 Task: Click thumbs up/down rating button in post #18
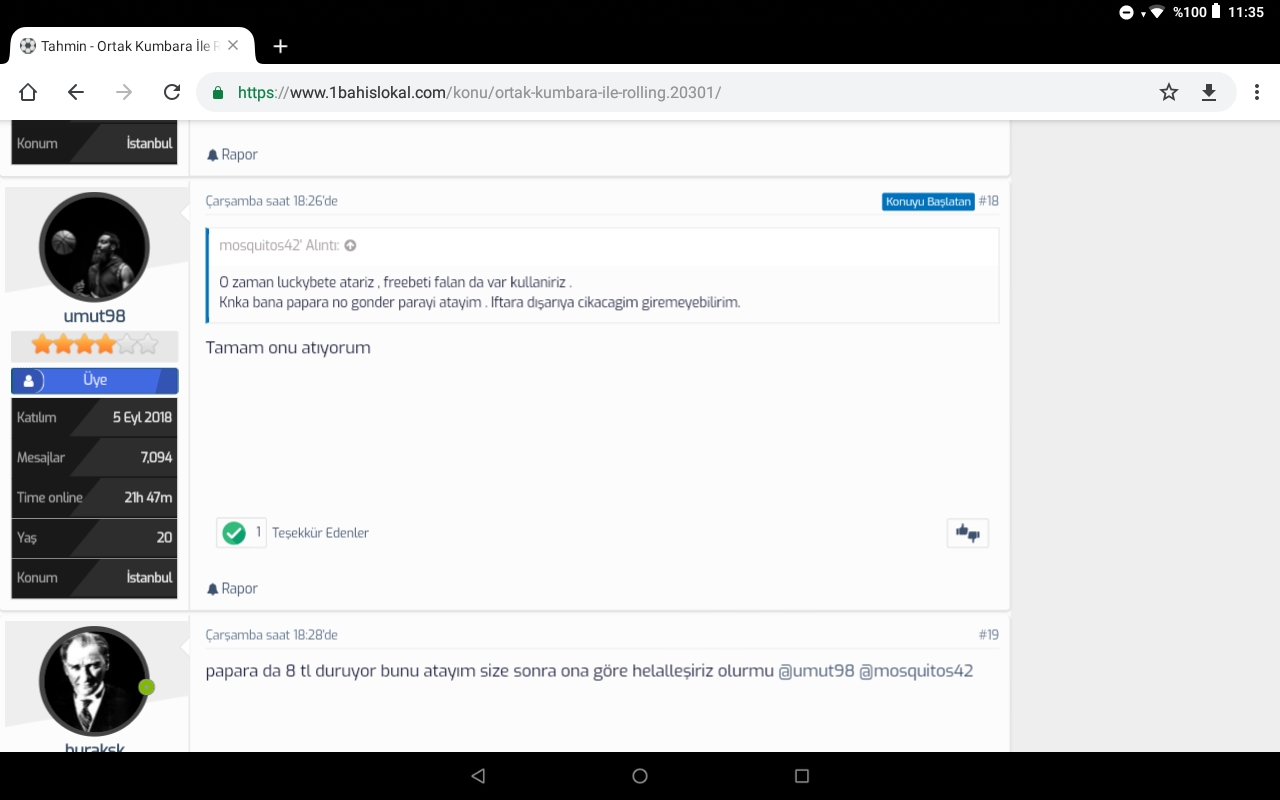[967, 533]
